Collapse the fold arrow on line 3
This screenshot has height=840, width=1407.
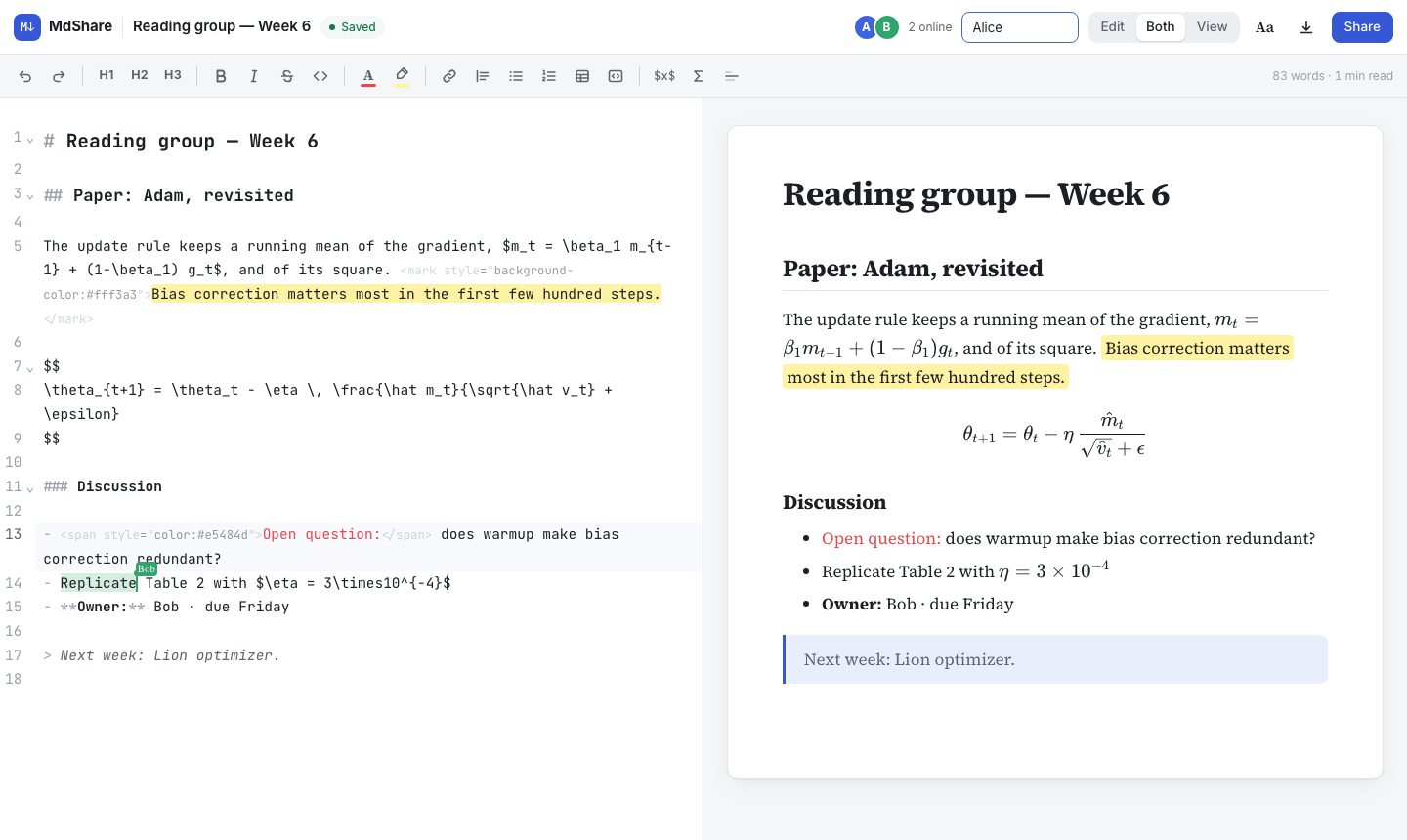[30, 195]
